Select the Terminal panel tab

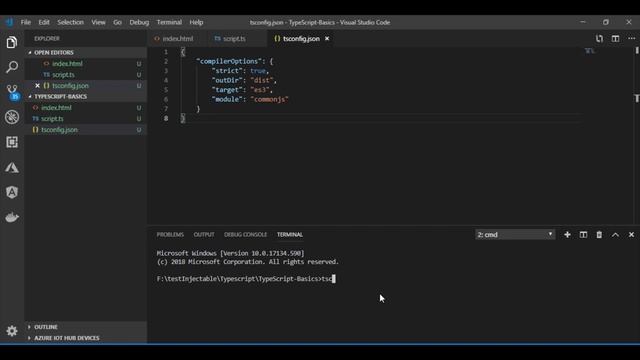[x=290, y=235]
